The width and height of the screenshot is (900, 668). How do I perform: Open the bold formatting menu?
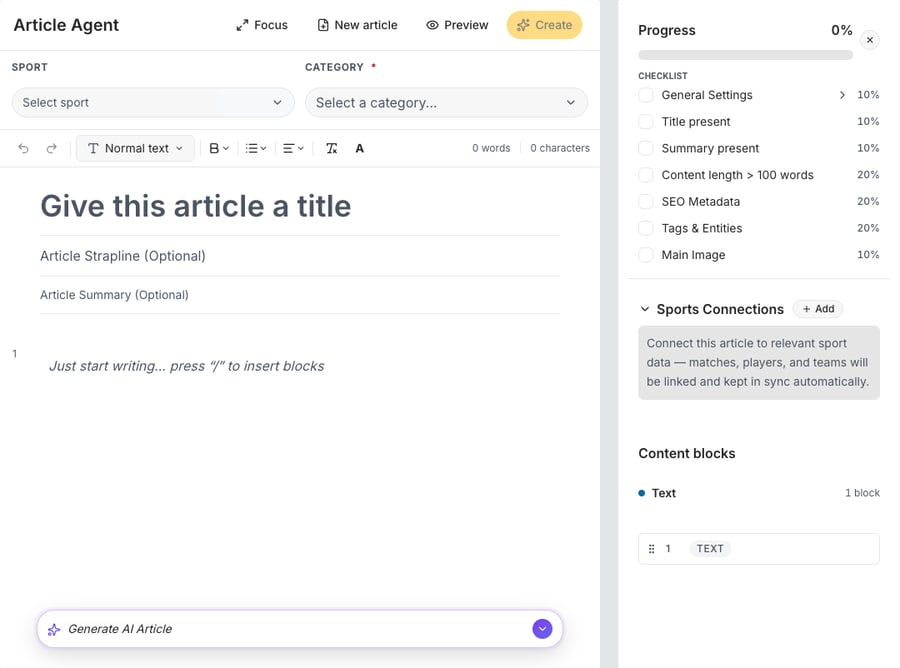[x=219, y=149]
